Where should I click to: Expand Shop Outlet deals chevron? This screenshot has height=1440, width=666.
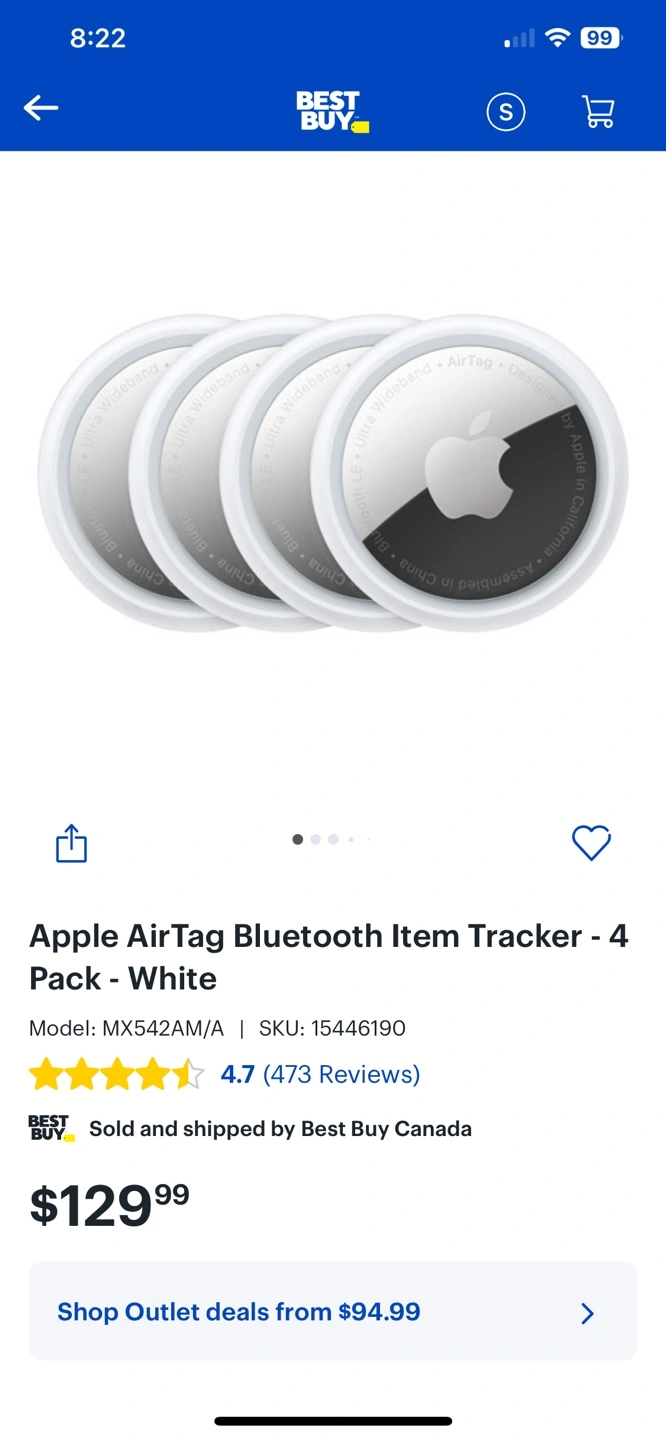pos(588,1313)
